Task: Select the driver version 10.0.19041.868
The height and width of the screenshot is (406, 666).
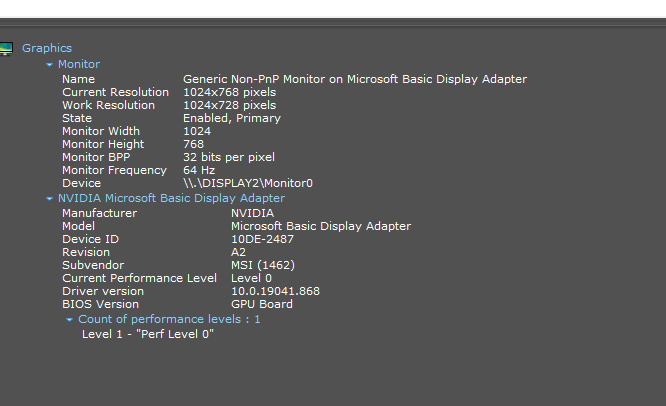Action: pyautogui.click(x=275, y=291)
